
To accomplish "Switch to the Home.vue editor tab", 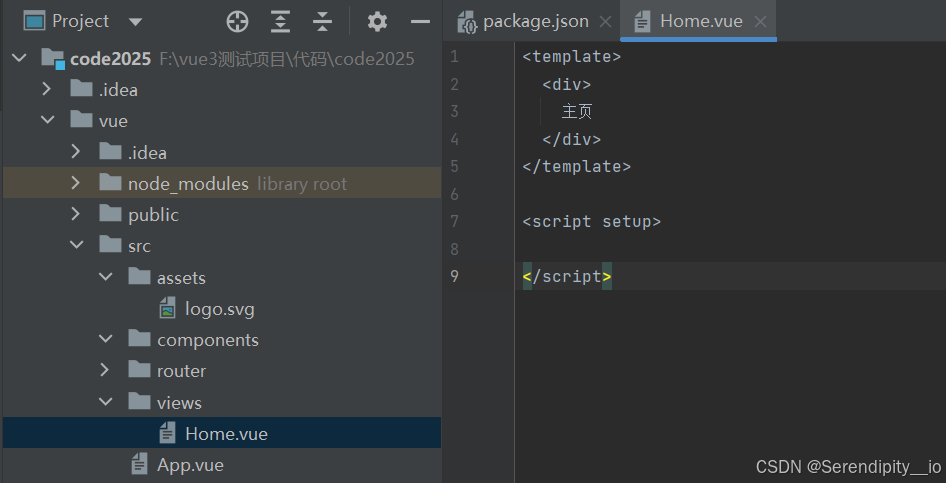I will pyautogui.click(x=701, y=21).
